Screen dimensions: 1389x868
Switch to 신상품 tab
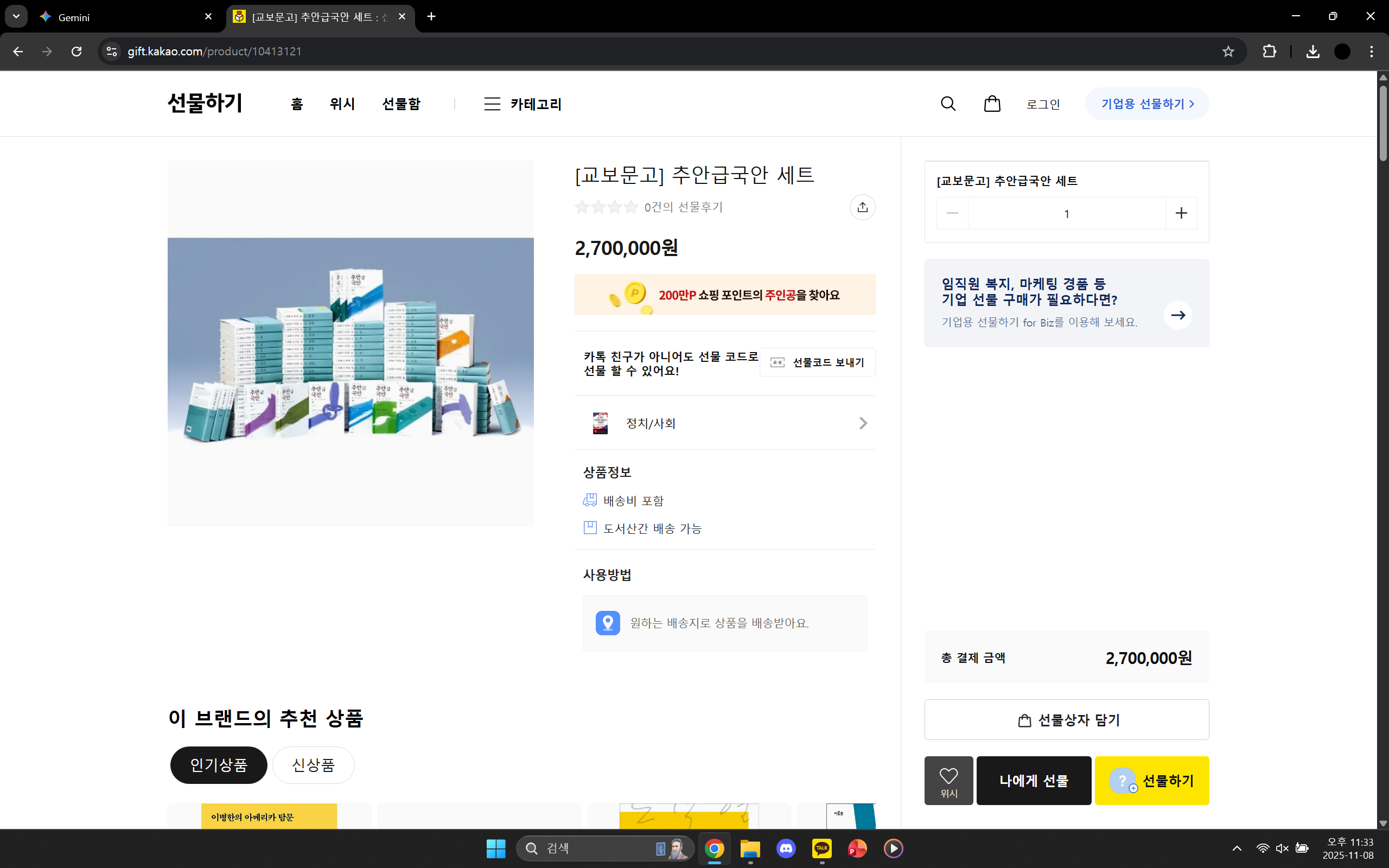pos(313,765)
